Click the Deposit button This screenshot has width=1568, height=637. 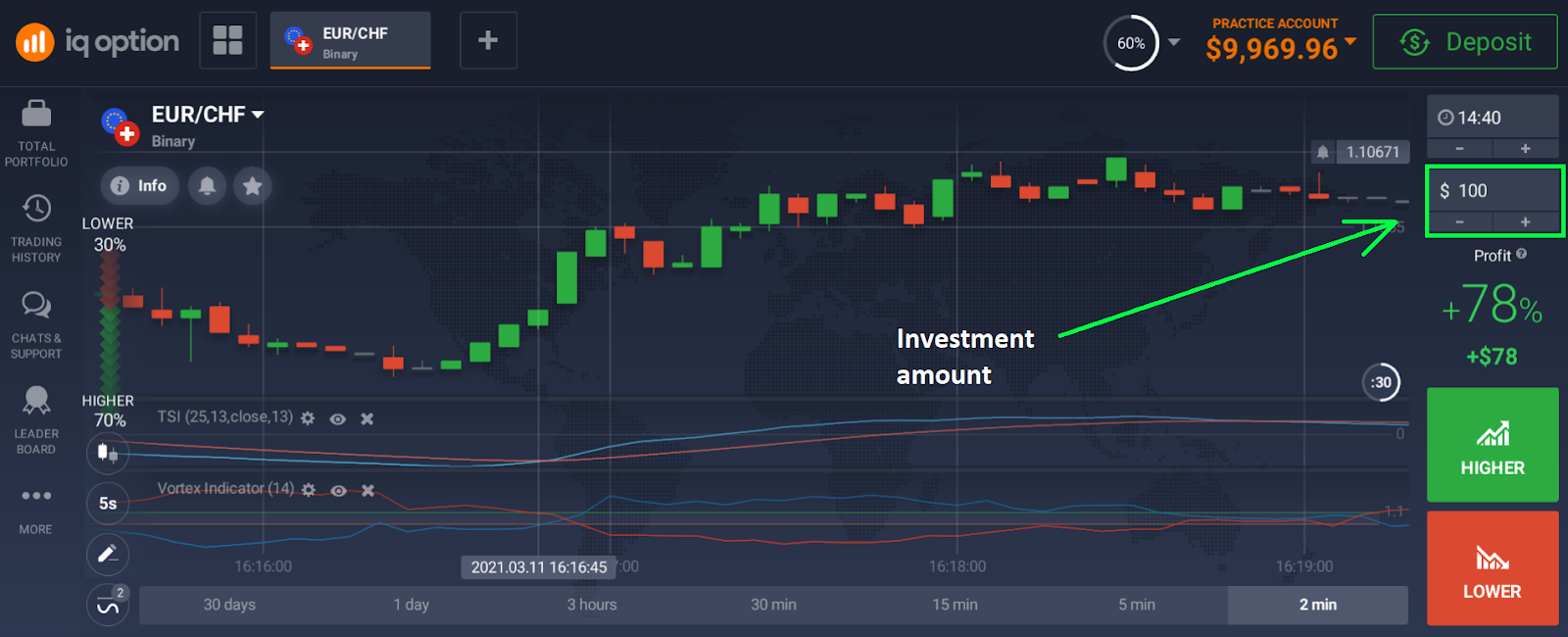click(1465, 41)
